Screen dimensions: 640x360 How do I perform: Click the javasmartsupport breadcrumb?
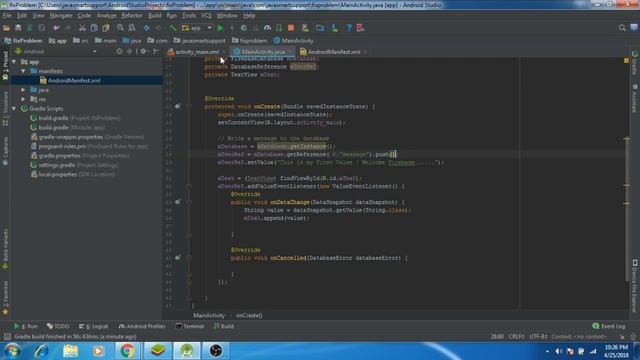(x=199, y=41)
